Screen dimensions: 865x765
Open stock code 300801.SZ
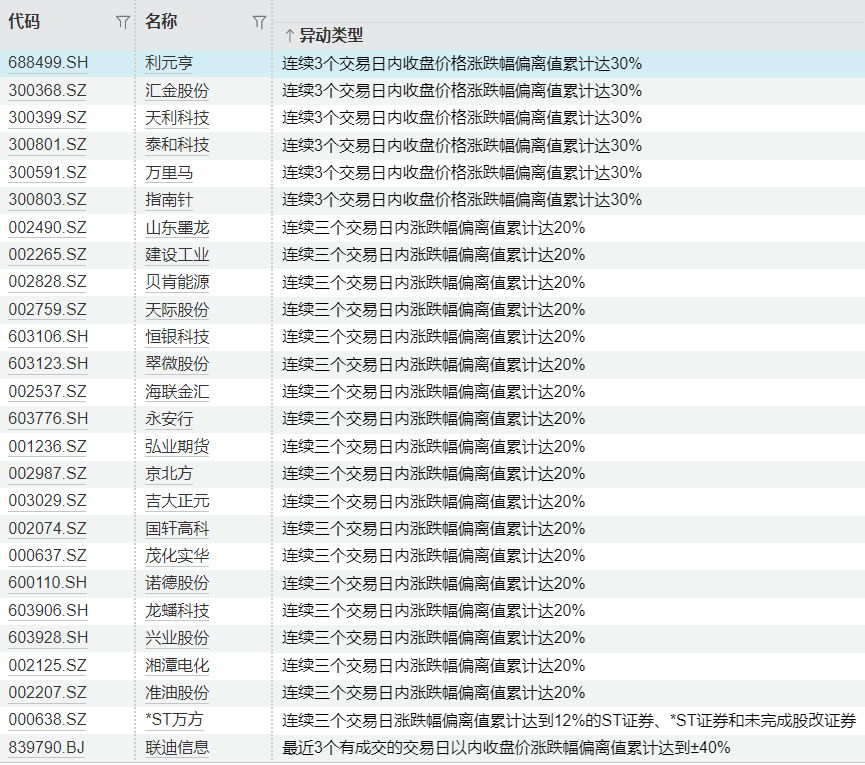tap(47, 145)
